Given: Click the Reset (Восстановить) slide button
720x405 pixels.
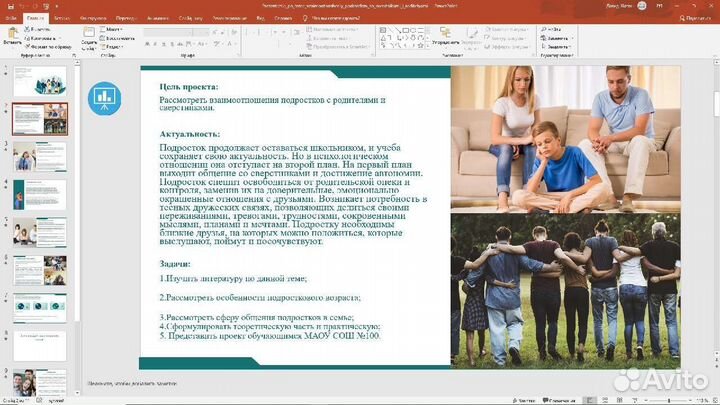Looking at the screenshot, I should click(x=118, y=38).
